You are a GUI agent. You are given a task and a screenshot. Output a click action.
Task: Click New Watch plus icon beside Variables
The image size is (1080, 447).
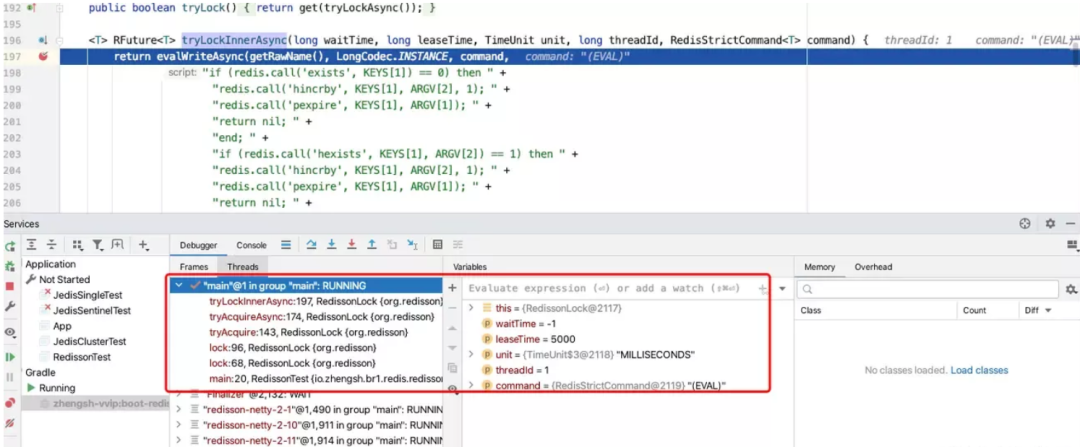(x=452, y=288)
